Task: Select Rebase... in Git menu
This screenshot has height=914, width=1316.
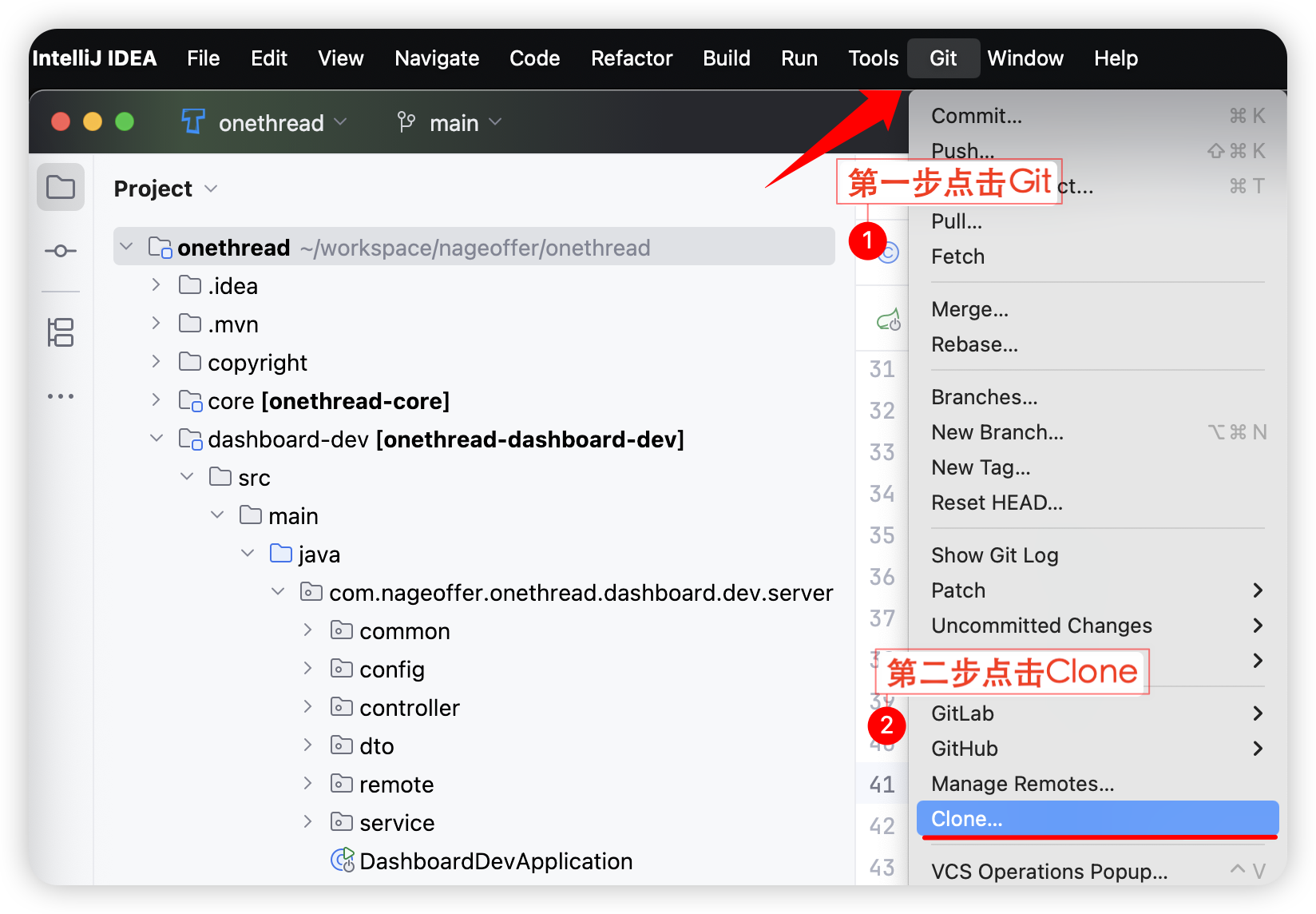Action: pos(1098,344)
